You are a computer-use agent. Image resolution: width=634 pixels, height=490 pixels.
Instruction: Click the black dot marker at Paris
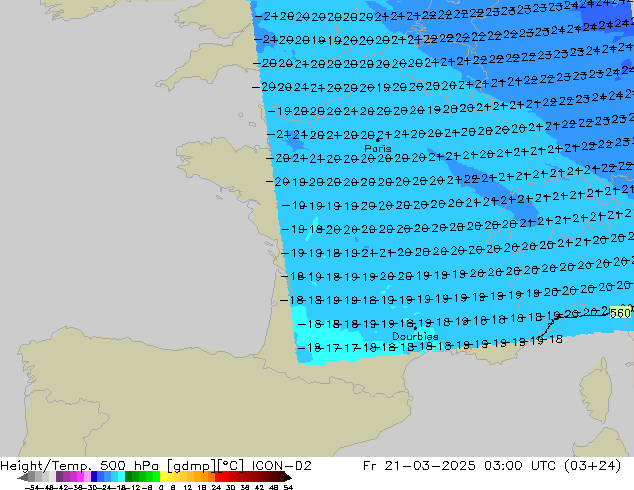(378, 140)
